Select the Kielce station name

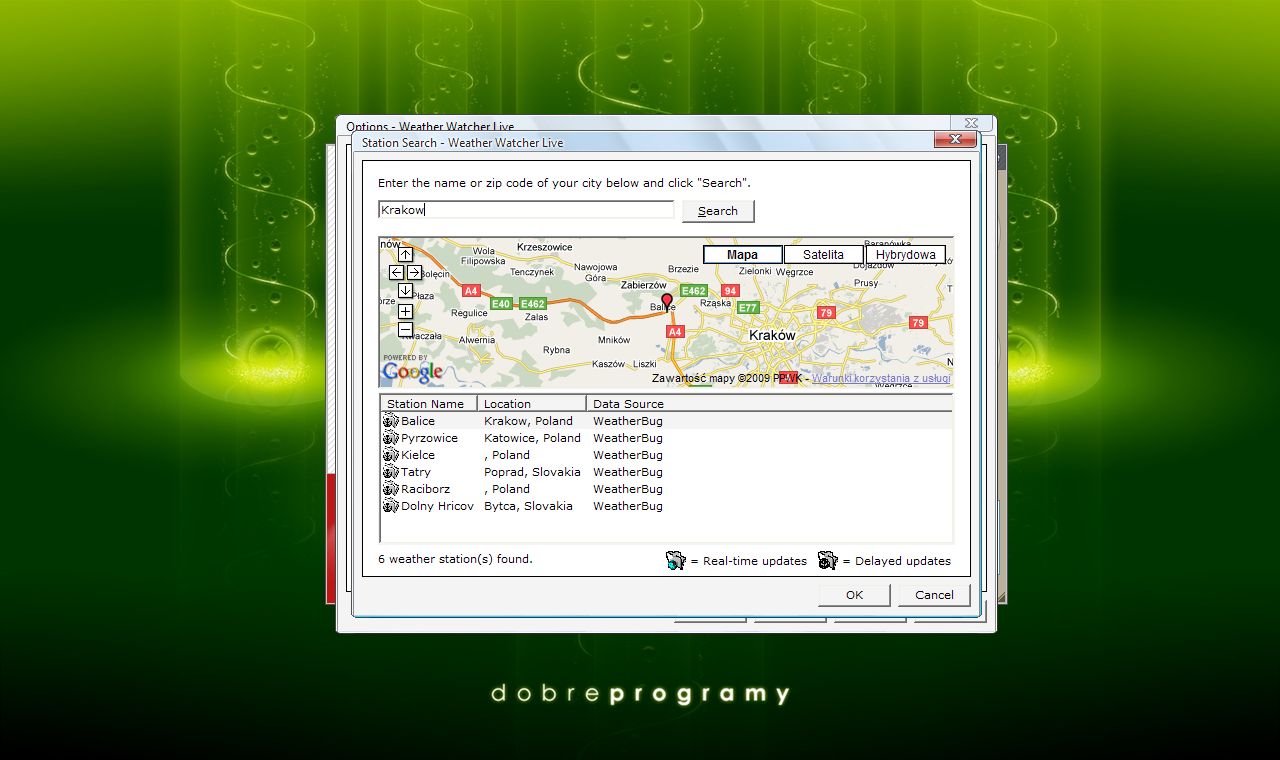coord(418,455)
